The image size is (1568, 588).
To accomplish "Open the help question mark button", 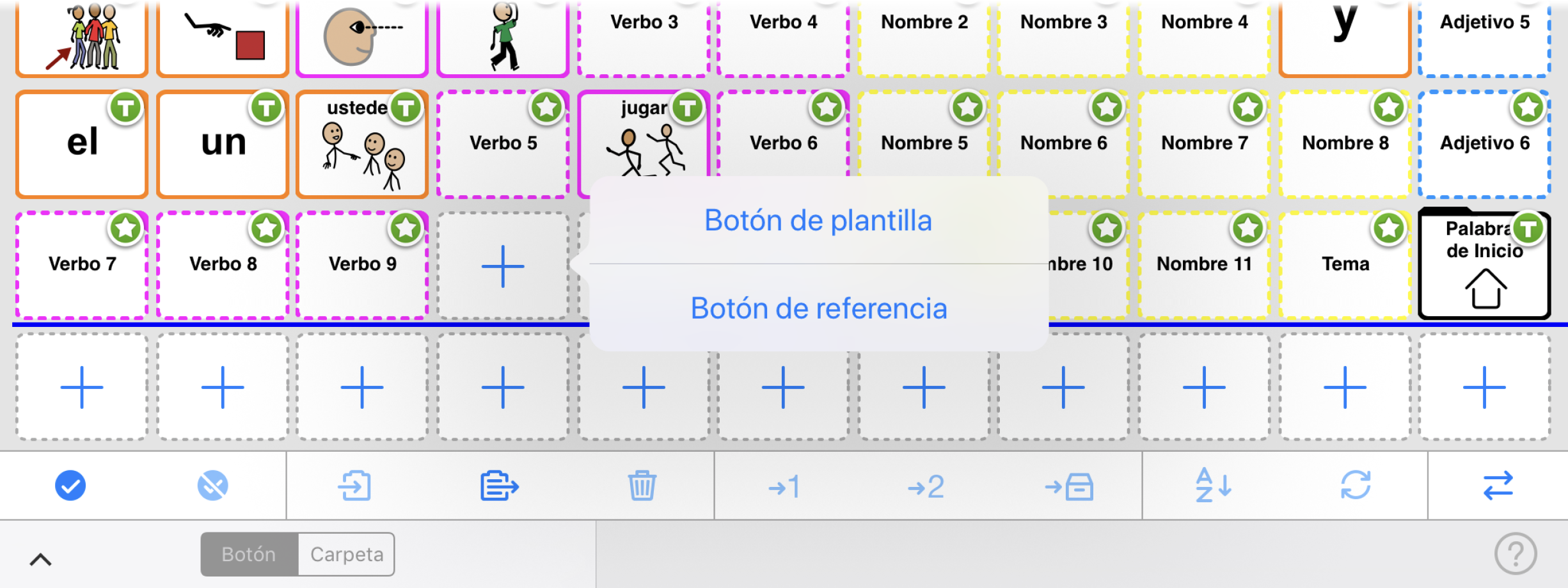I will 1515,553.
